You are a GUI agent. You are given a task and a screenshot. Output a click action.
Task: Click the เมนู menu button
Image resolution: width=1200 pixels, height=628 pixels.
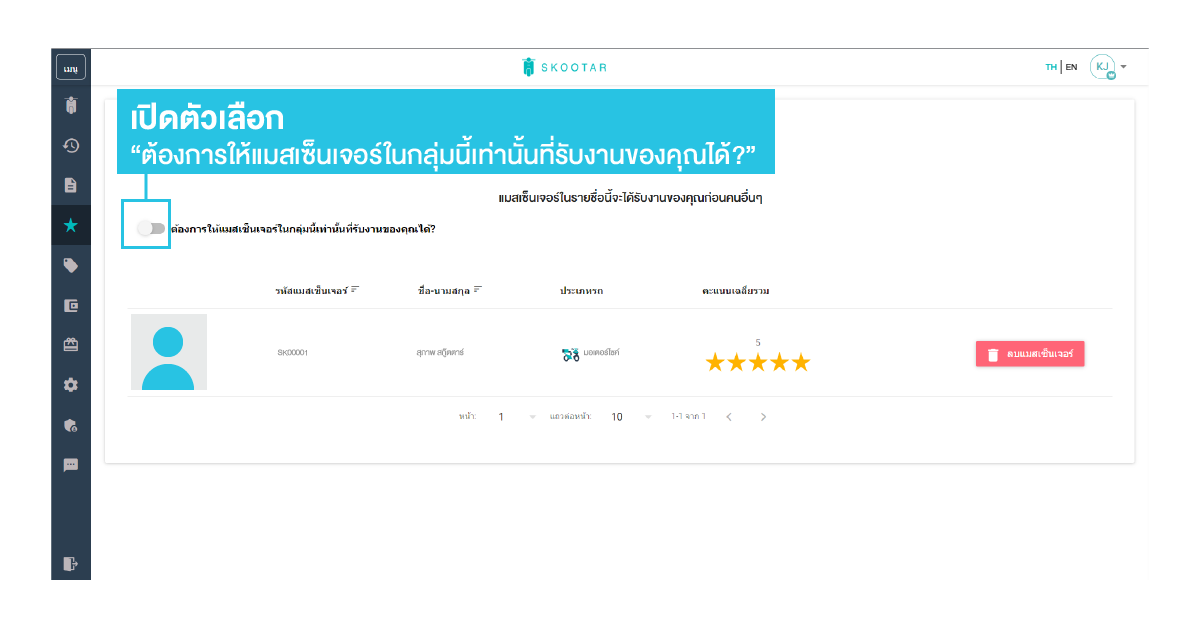pyautogui.click(x=71, y=67)
